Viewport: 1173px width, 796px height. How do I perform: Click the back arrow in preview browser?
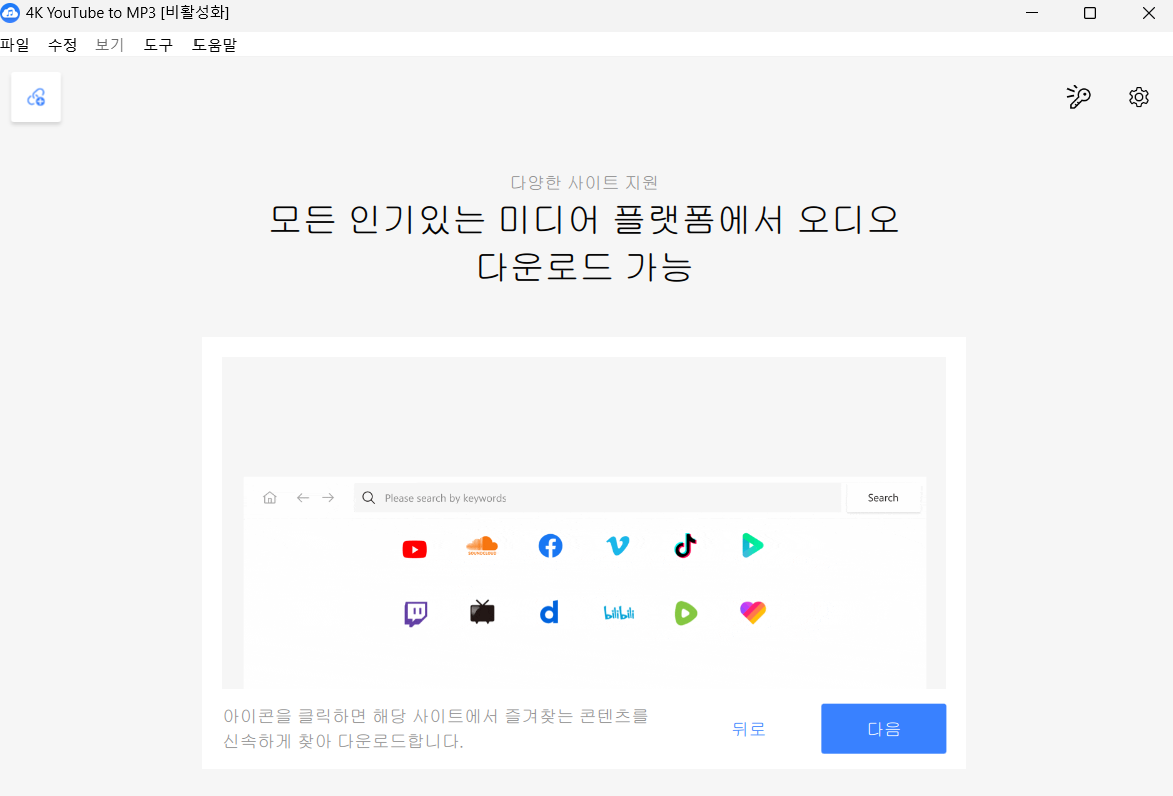[303, 498]
